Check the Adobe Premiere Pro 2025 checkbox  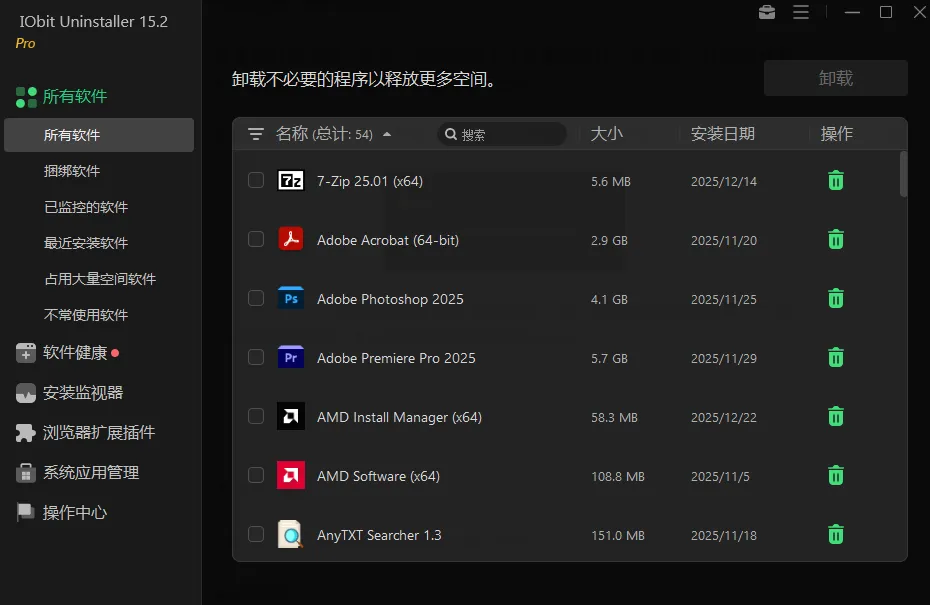[256, 357]
